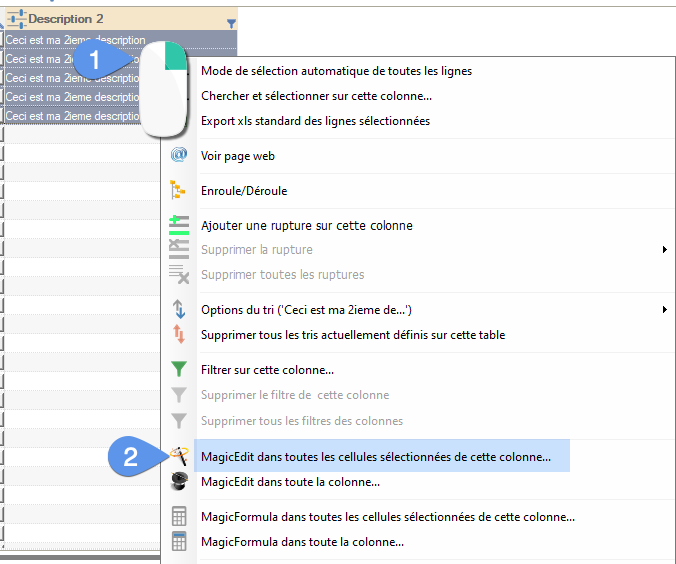The image size is (676, 564).
Task: Click Ajouter une rupture sur cette colonne
Action: [306, 225]
